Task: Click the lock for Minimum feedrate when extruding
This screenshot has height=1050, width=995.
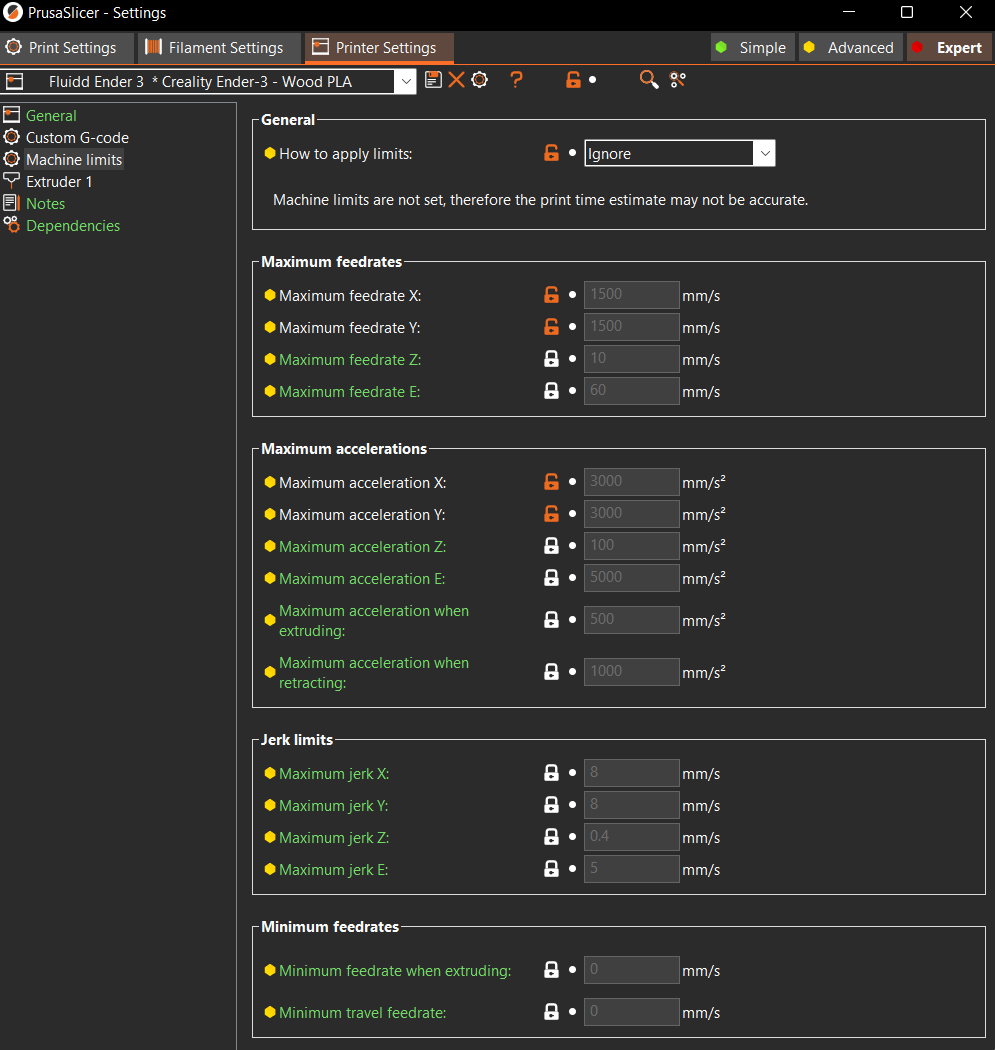Action: point(551,970)
